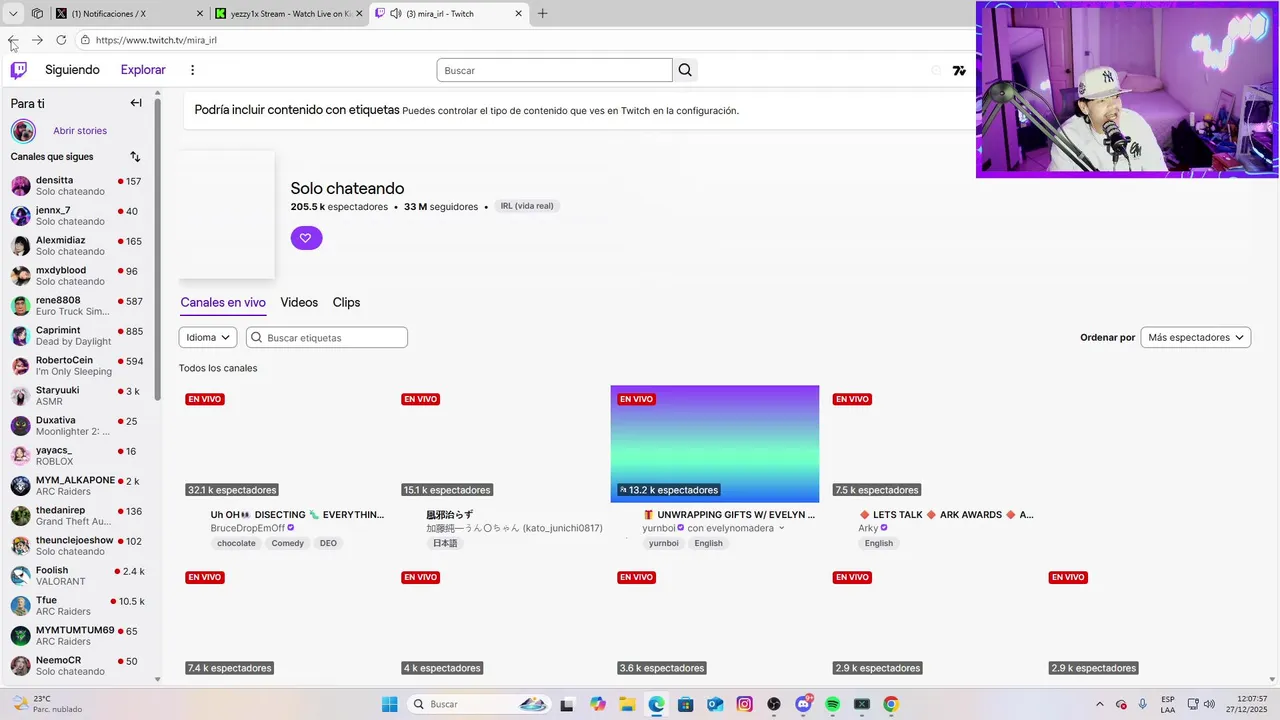Open the Explorar section
The width and height of the screenshot is (1280, 720).
(143, 70)
